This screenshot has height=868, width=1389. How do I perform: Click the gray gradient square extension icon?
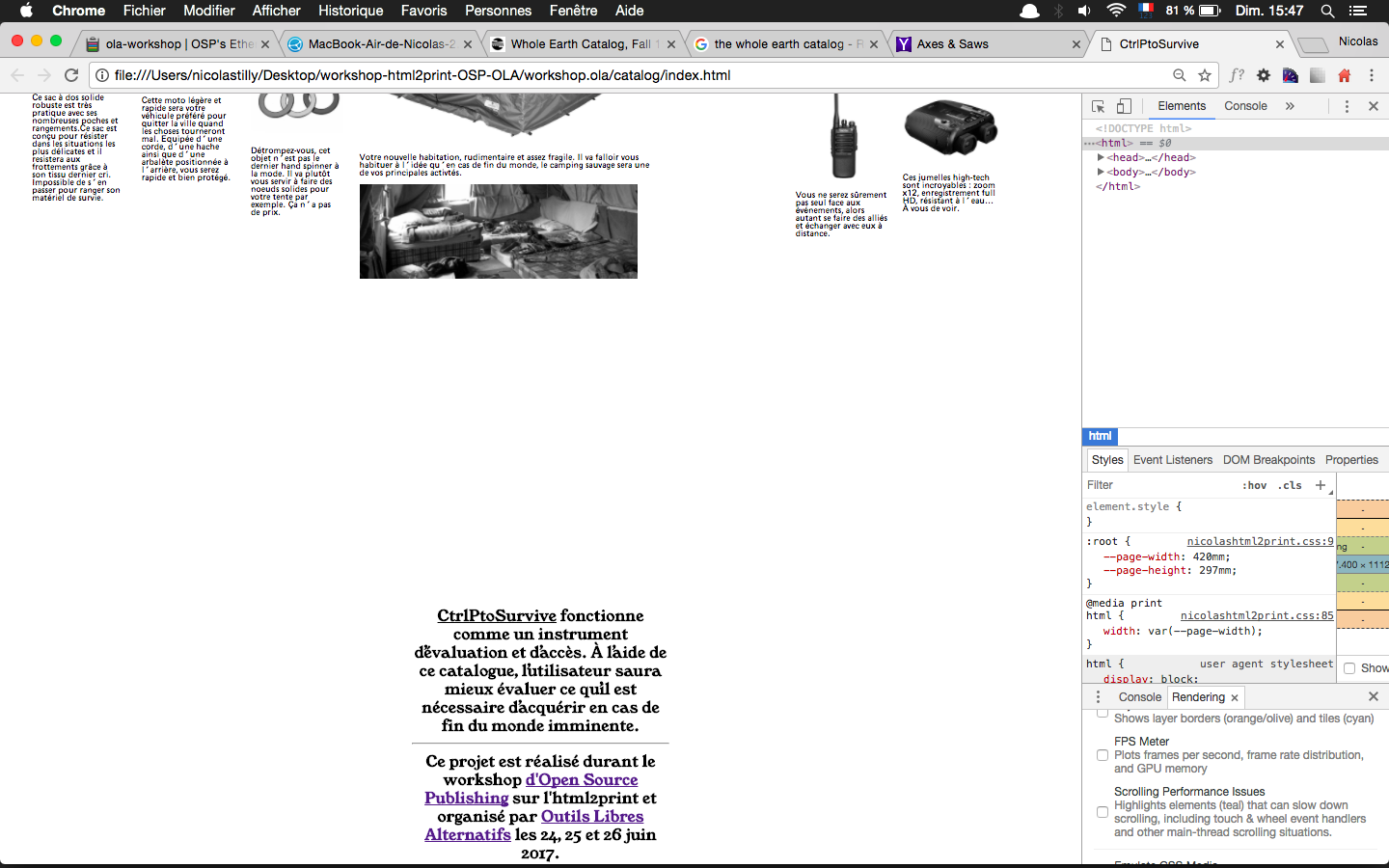click(1318, 75)
